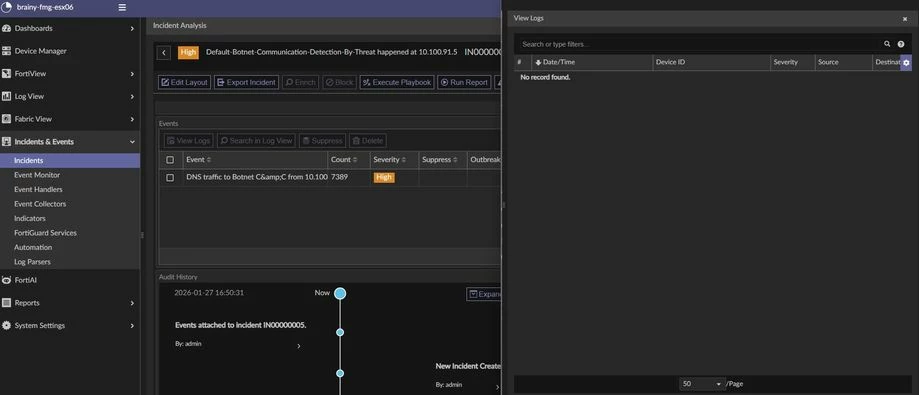The image size is (919, 395).
Task: Click the System Settings gear icon
Action: coord(6,325)
